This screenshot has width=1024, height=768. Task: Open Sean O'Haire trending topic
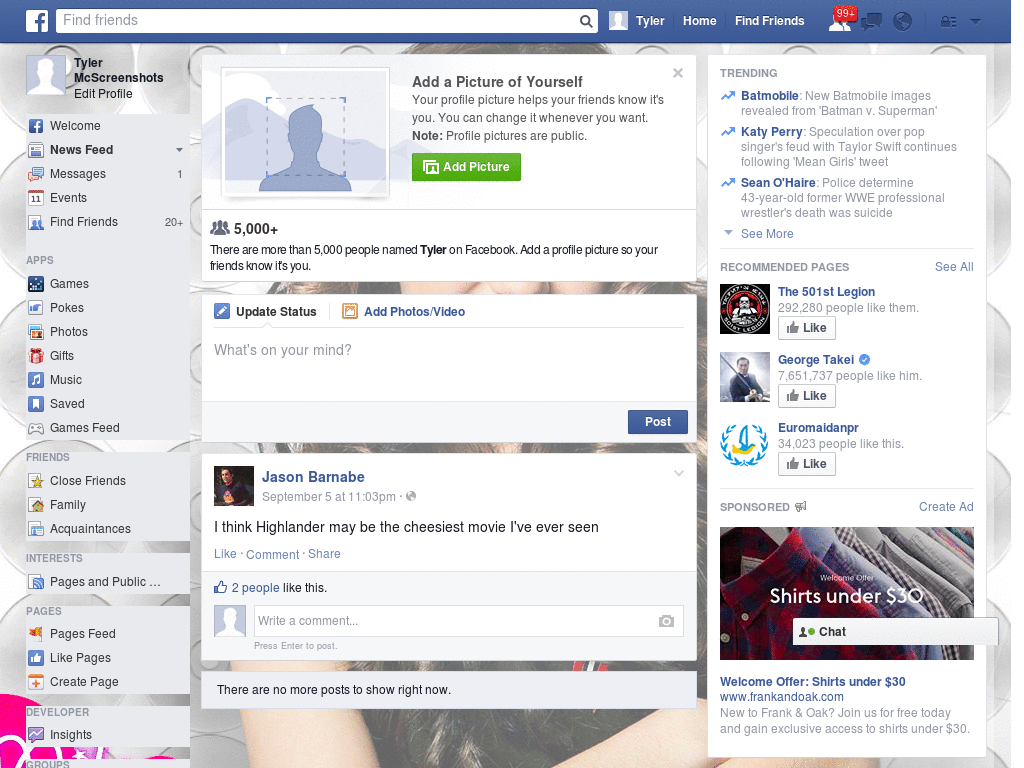pos(778,183)
